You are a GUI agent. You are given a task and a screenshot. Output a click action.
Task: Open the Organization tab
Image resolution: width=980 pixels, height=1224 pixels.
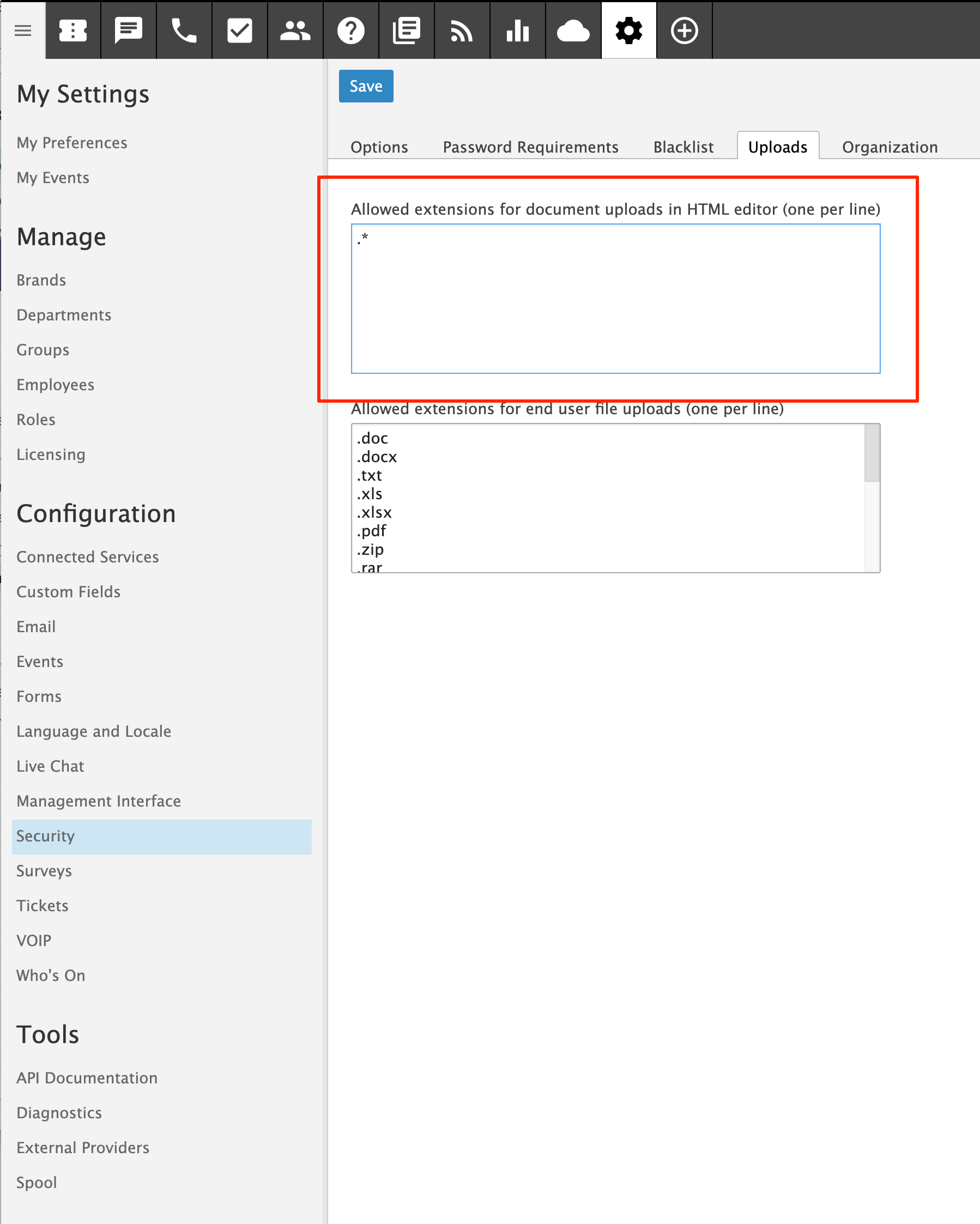[889, 147]
